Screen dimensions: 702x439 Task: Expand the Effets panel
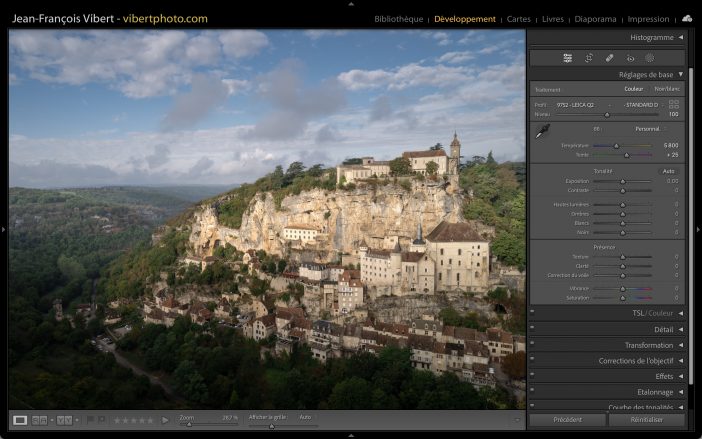pos(680,376)
